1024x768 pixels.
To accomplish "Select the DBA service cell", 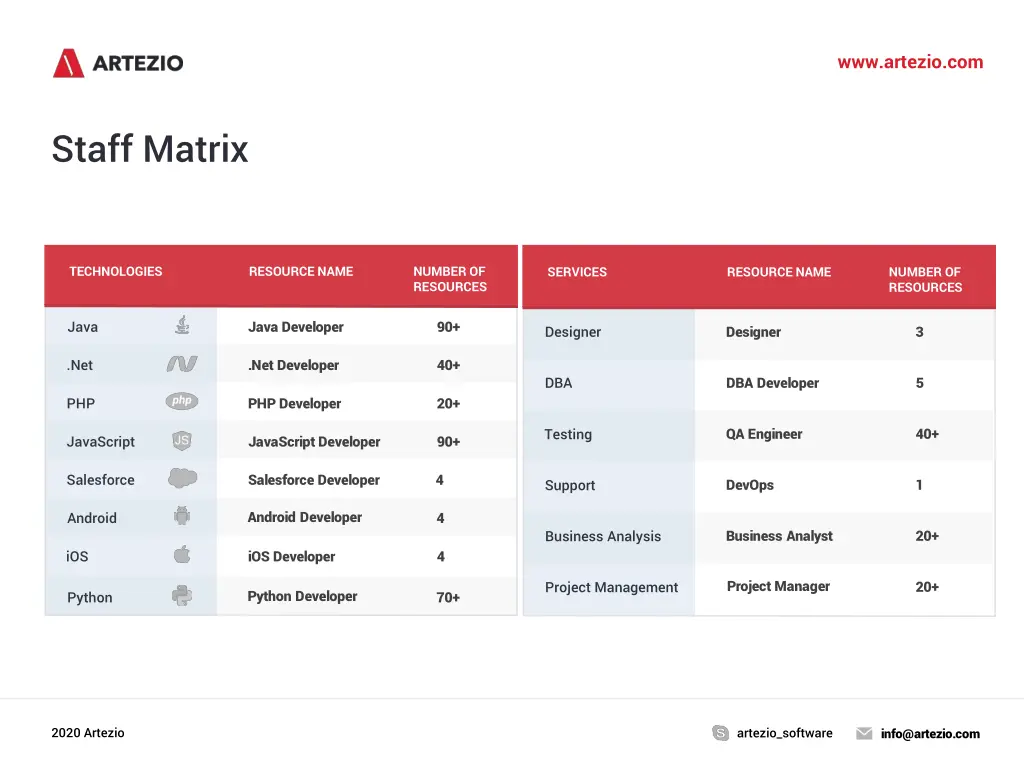I will tap(609, 383).
